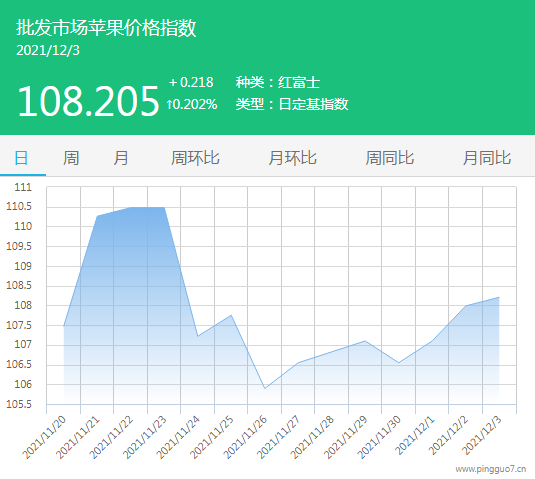
Task: Open the 周同比 tab
Action: pyautogui.click(x=390, y=158)
